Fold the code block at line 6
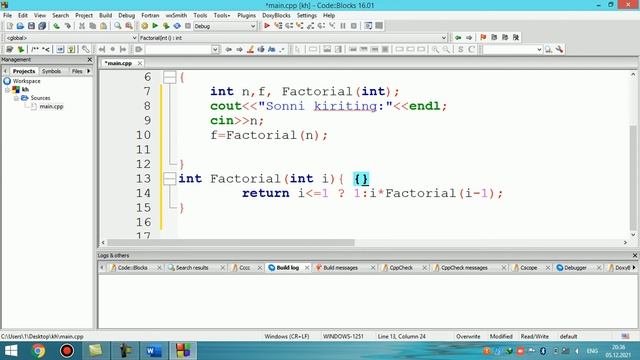The image size is (640, 360). point(169,77)
